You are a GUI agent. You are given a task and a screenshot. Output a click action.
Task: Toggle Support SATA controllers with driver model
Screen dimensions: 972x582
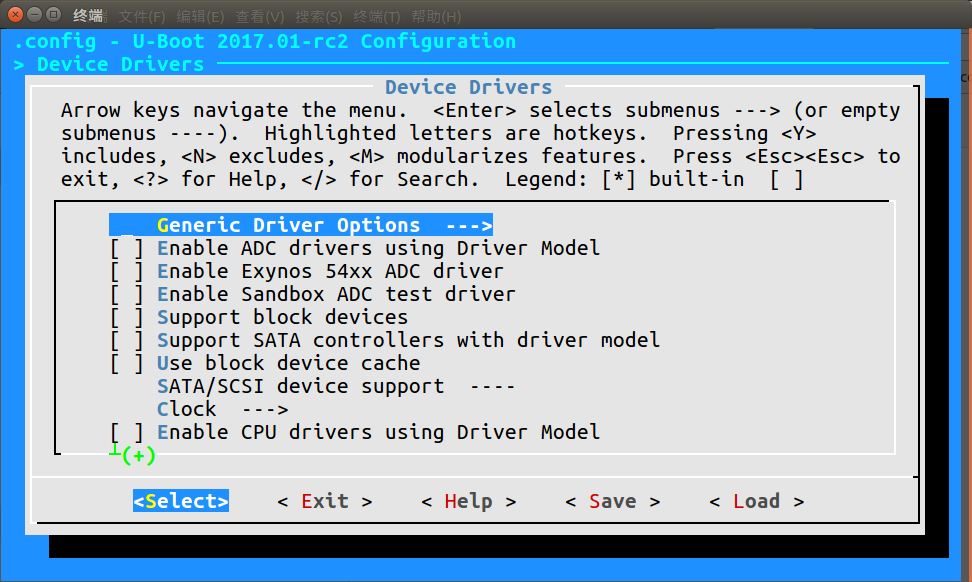127,340
